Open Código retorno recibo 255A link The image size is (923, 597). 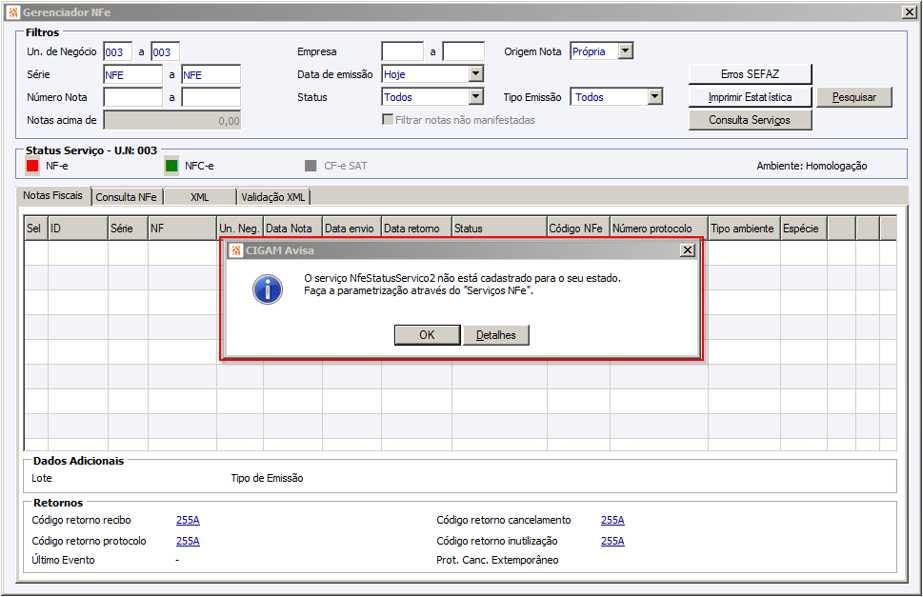click(x=188, y=520)
